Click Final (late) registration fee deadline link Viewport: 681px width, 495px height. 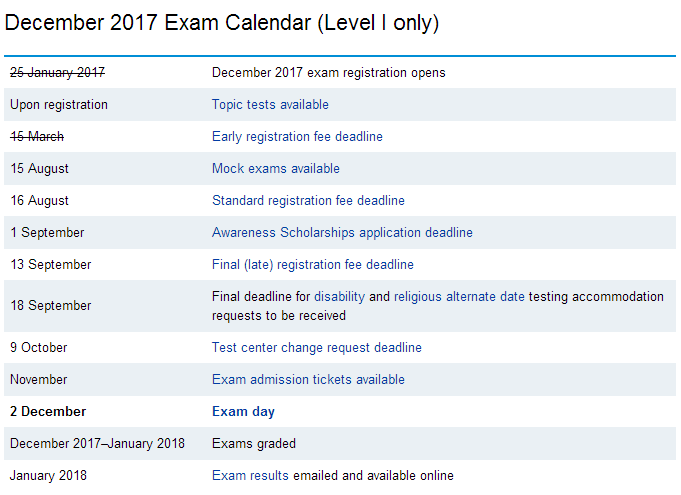[x=312, y=264]
